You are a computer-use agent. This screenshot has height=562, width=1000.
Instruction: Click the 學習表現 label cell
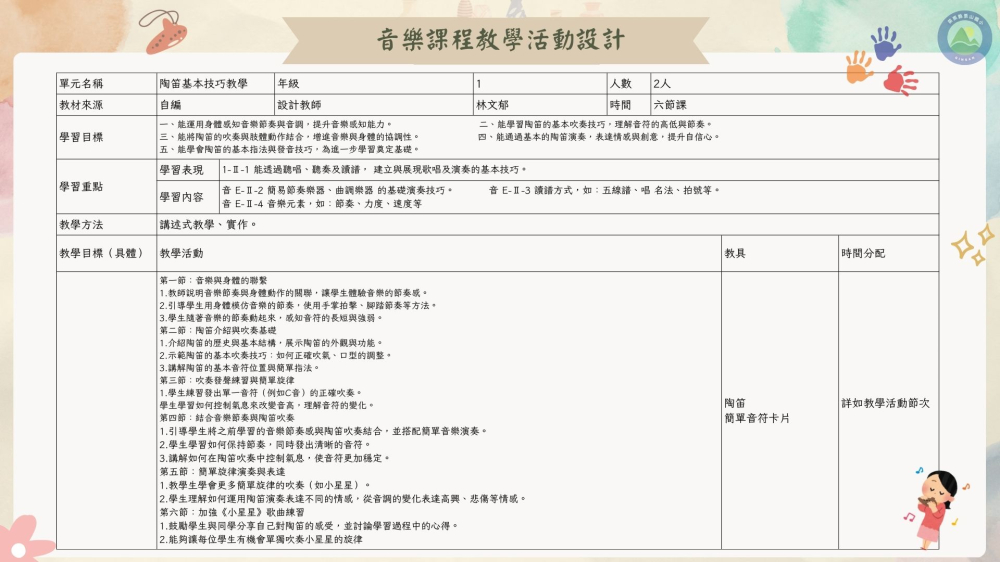[x=188, y=170]
